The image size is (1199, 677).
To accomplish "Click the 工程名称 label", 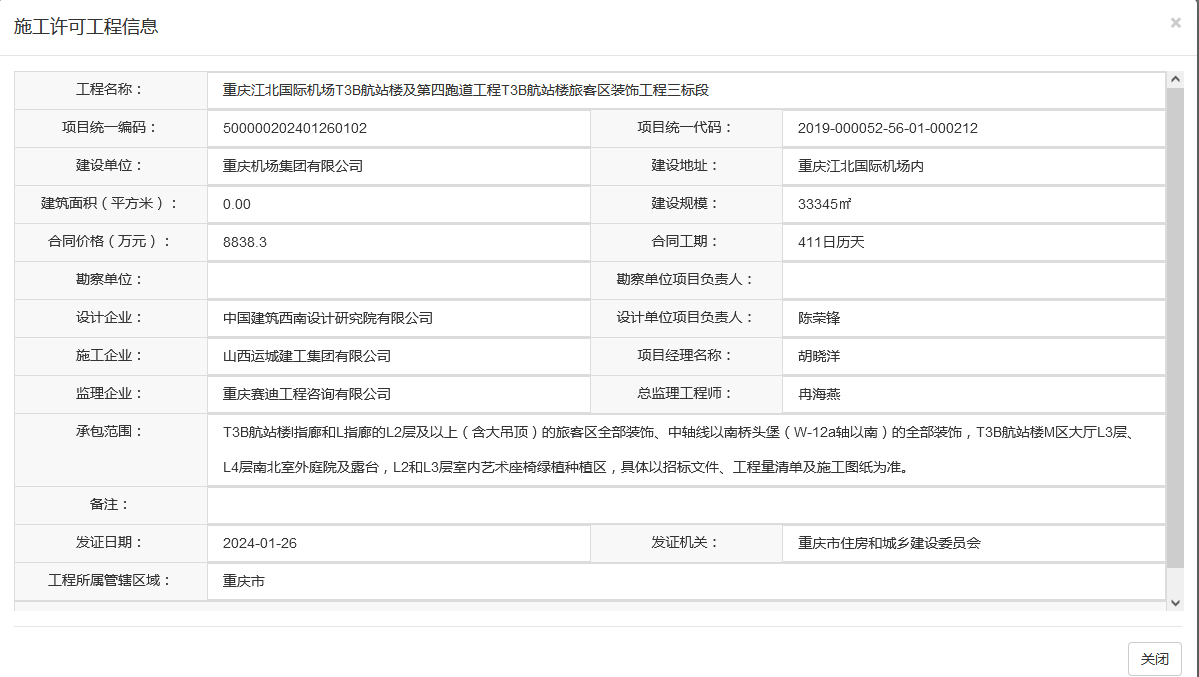I will pyautogui.click(x=110, y=90).
